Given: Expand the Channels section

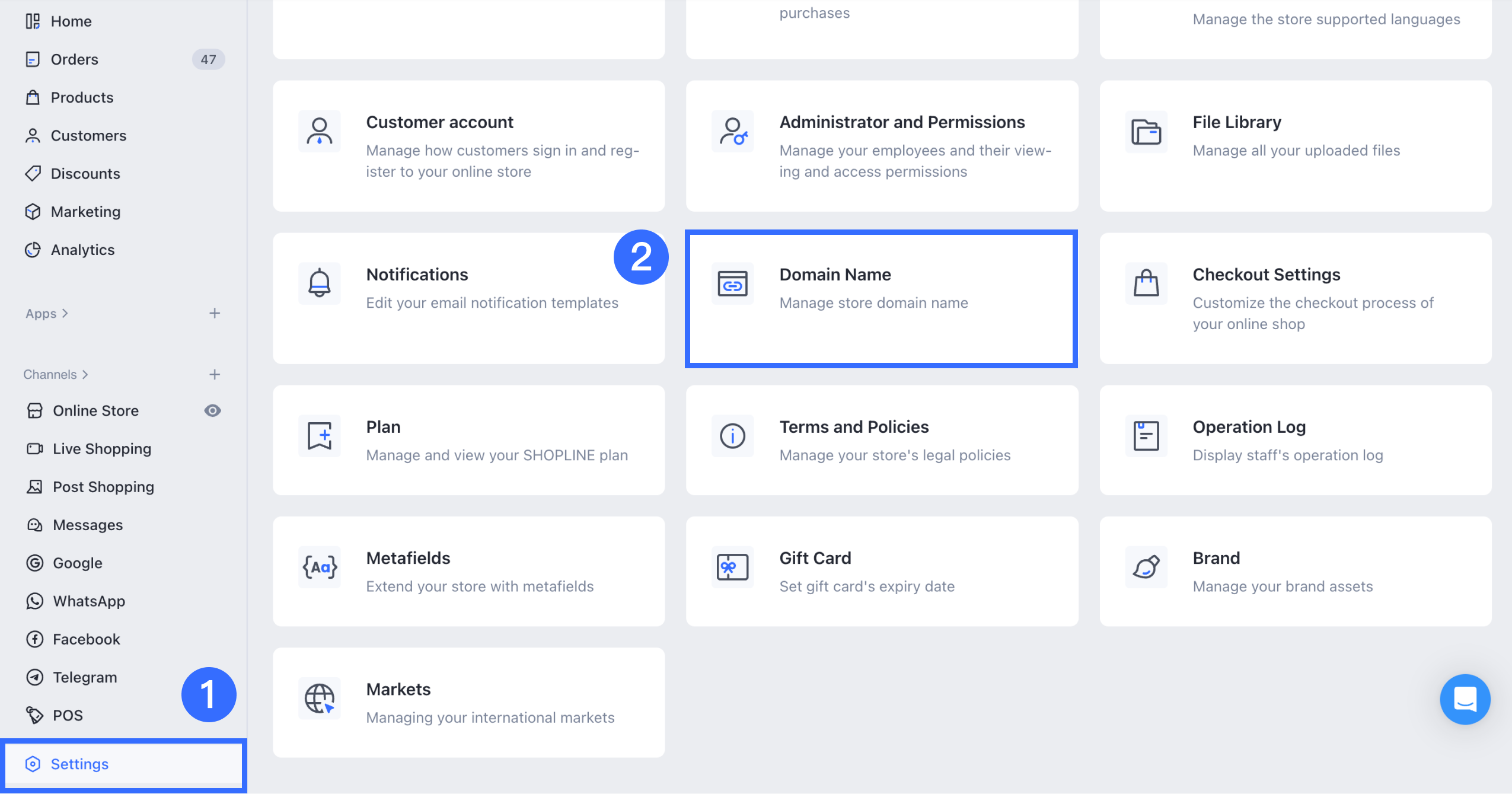Looking at the screenshot, I should (x=56, y=374).
